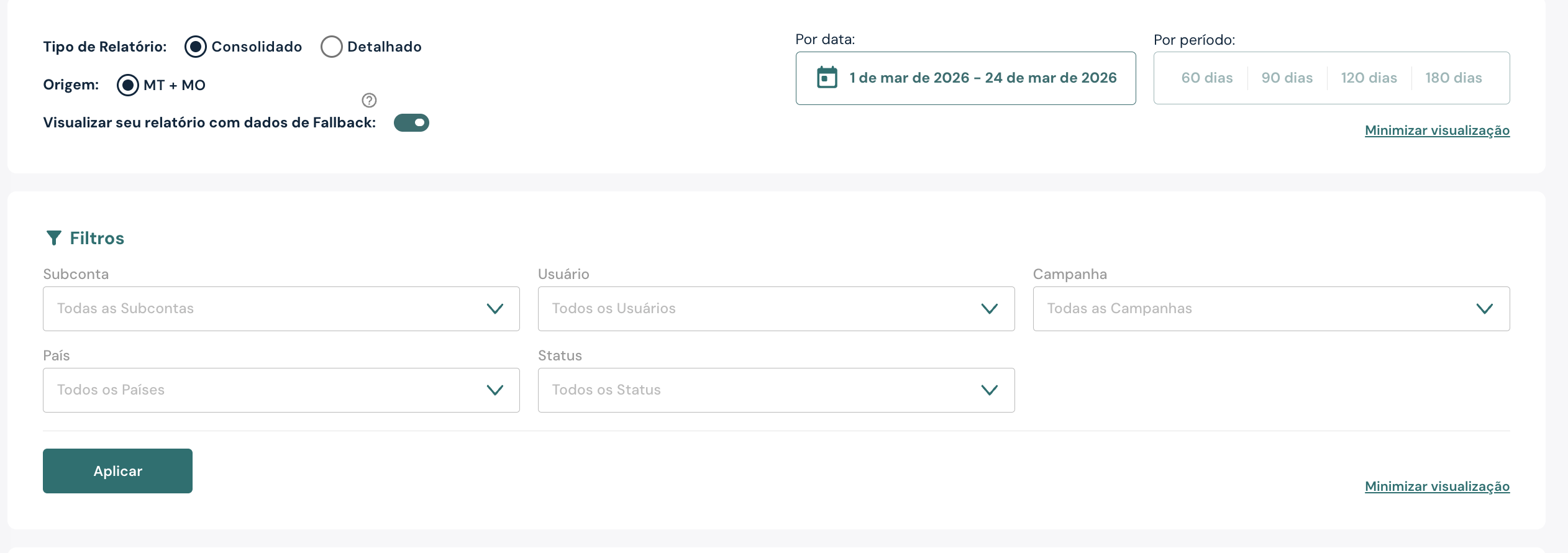
Task: Select the Detalhado report type
Action: pyautogui.click(x=332, y=47)
